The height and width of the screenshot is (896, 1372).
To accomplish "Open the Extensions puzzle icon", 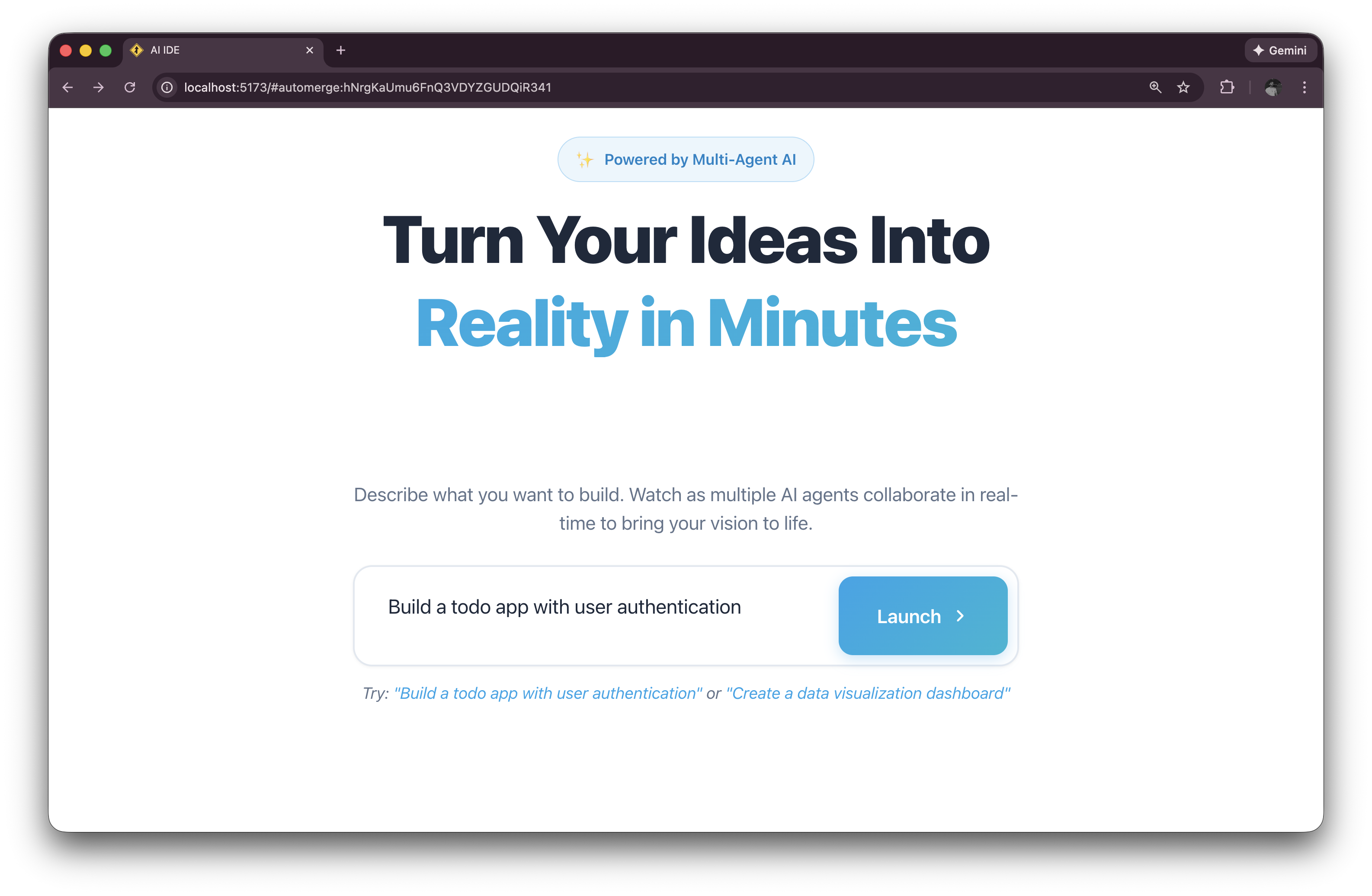I will [x=1227, y=88].
